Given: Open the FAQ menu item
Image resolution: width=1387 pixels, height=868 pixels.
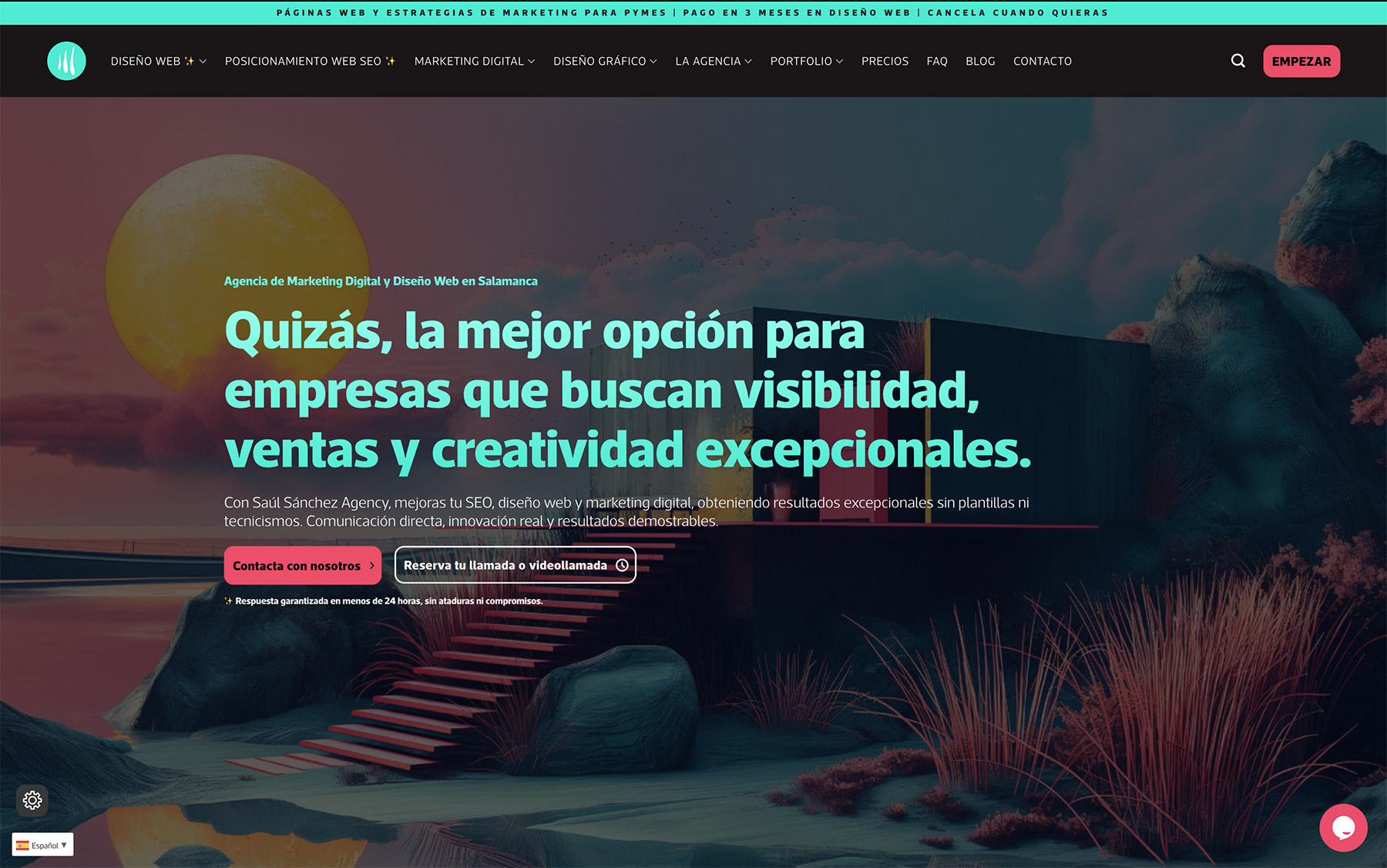Looking at the screenshot, I should coord(937,61).
